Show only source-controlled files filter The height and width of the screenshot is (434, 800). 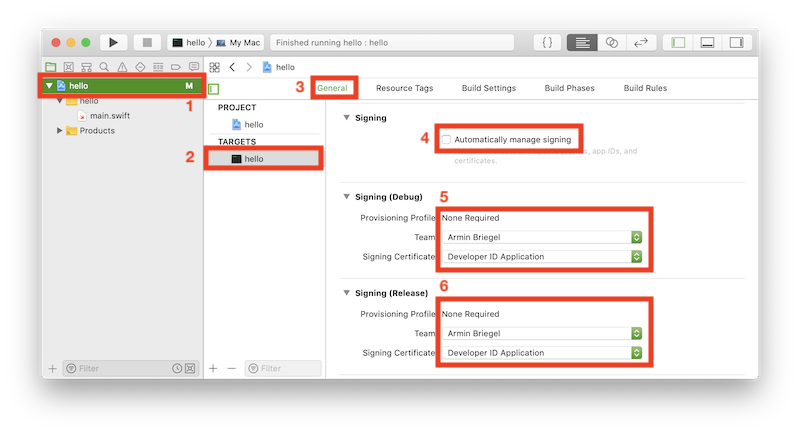point(190,368)
